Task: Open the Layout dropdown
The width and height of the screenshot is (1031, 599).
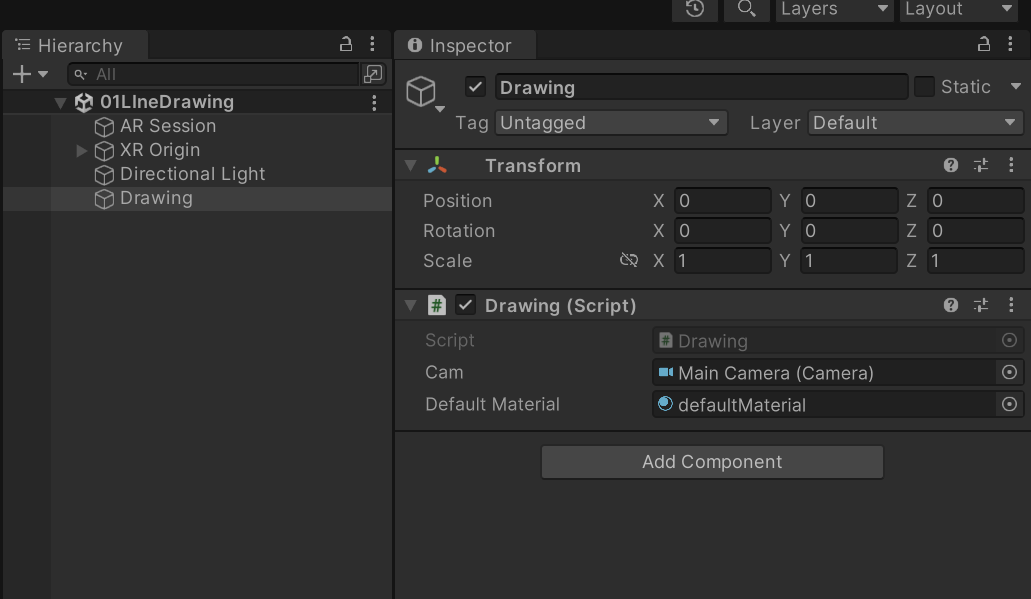Action: coord(959,9)
